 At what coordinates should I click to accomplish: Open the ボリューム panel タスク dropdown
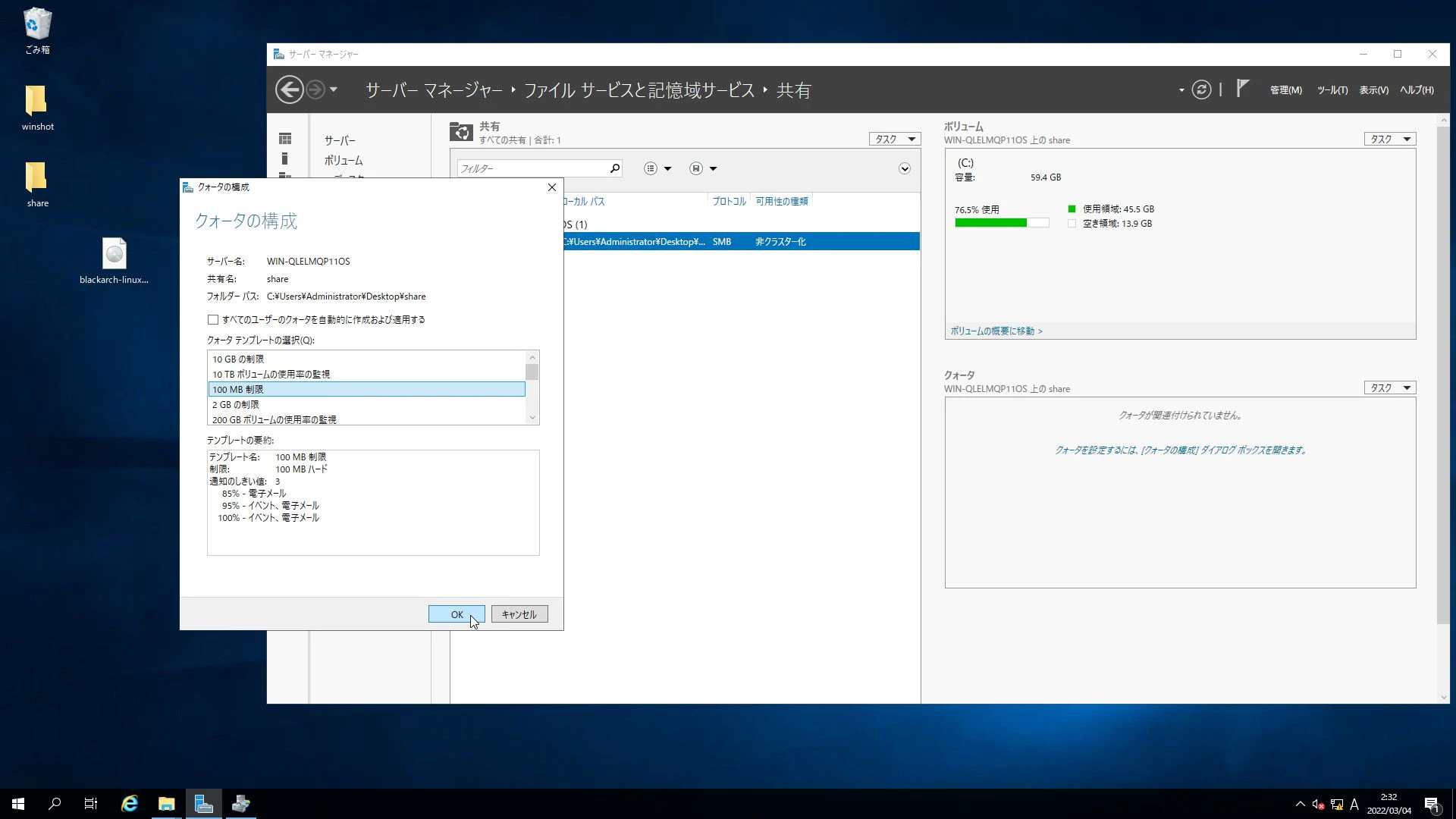(x=1389, y=139)
